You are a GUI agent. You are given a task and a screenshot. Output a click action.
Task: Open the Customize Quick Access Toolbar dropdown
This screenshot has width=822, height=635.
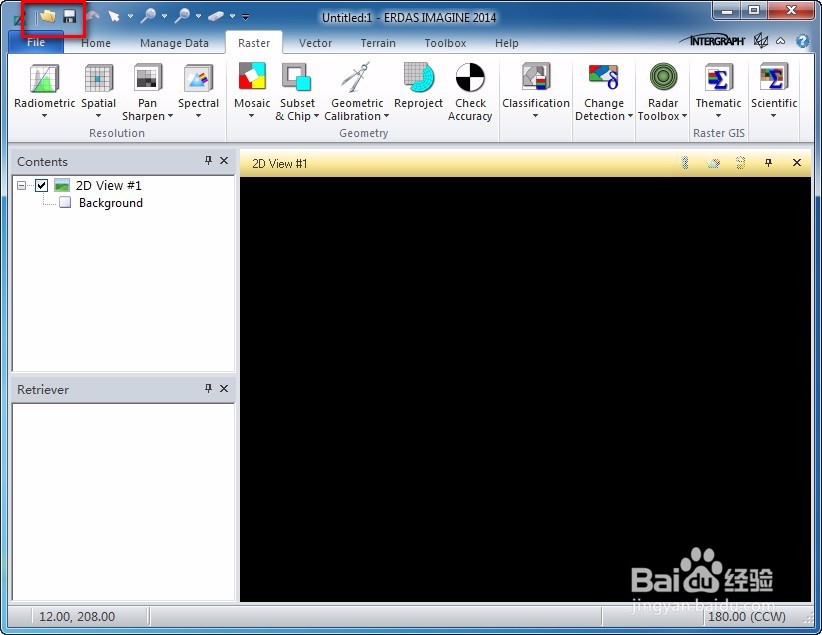coord(245,17)
